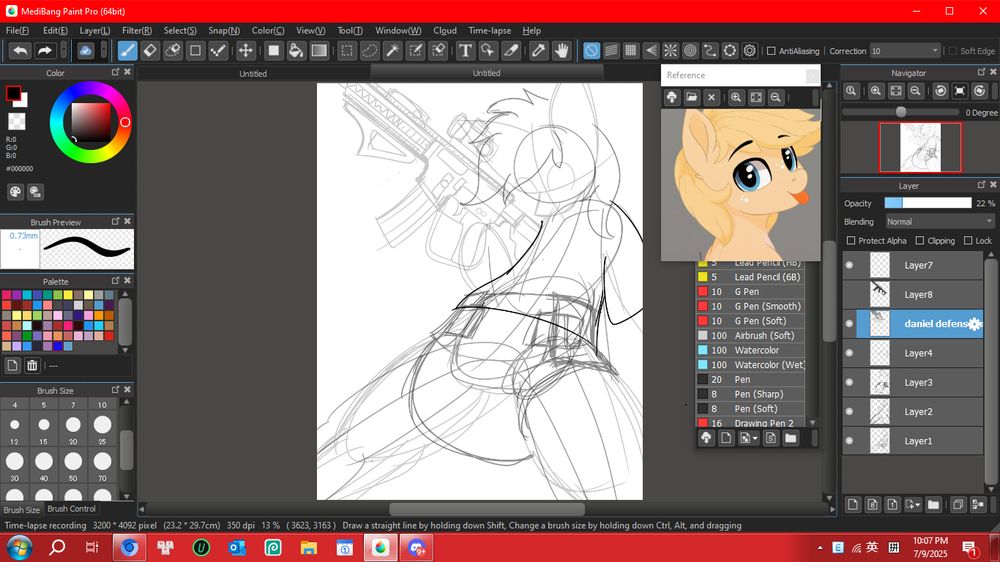Image resolution: width=1000 pixels, height=562 pixels.
Task: Pick a hue on the color wheel
Action: (x=91, y=122)
